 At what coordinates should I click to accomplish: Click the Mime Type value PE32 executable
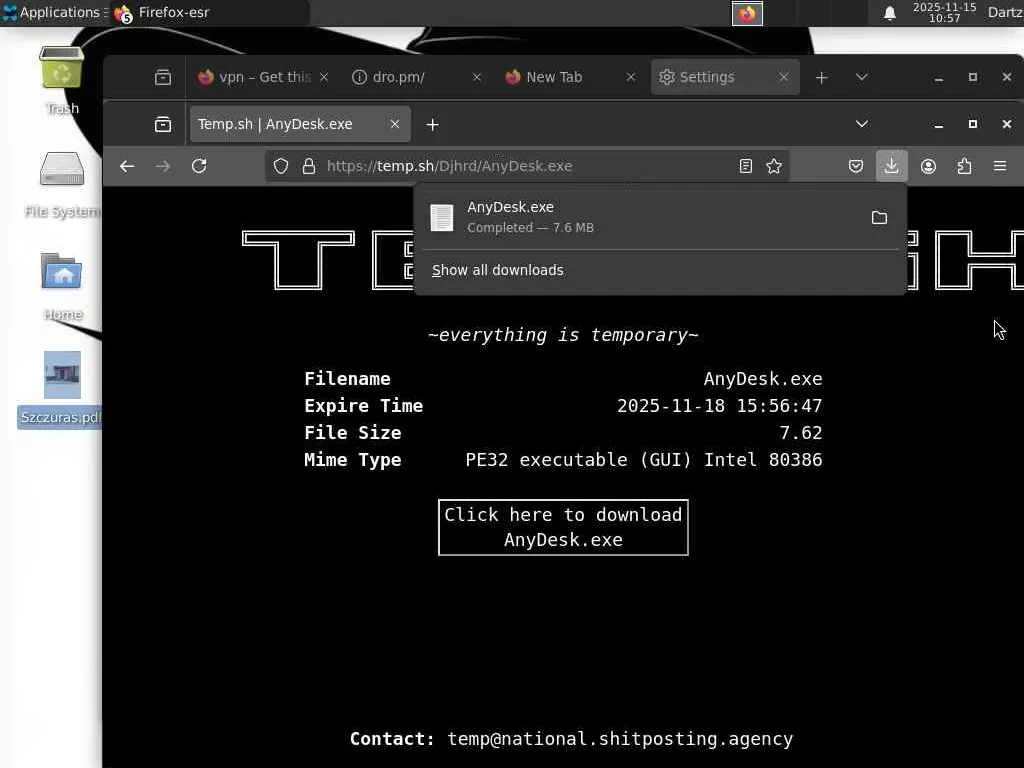(x=643, y=460)
